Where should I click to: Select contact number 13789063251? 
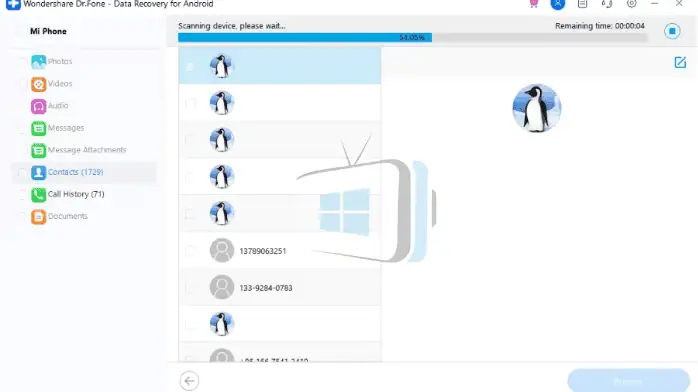tap(263, 251)
